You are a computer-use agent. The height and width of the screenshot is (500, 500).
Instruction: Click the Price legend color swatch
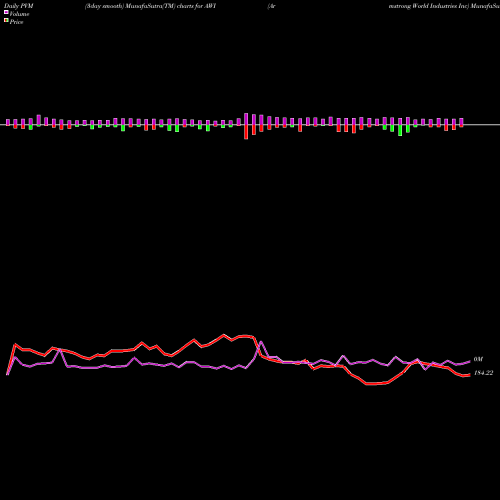coord(6,21)
